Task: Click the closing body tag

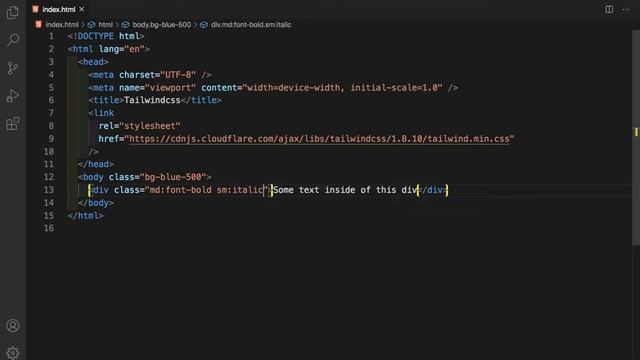Action: (96, 203)
